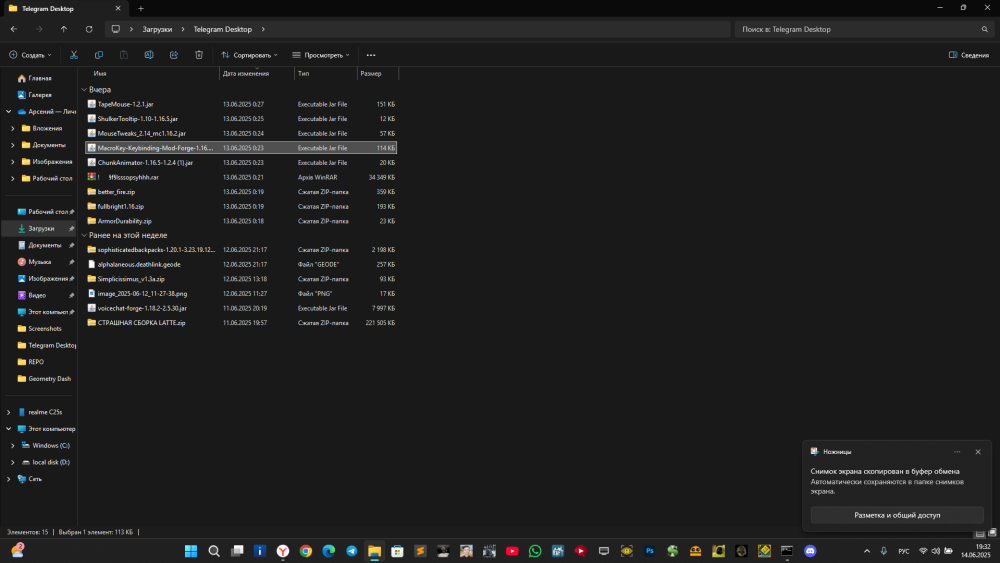Open Discord from taskbar
Screen dimensions: 1000x563
pos(810,551)
